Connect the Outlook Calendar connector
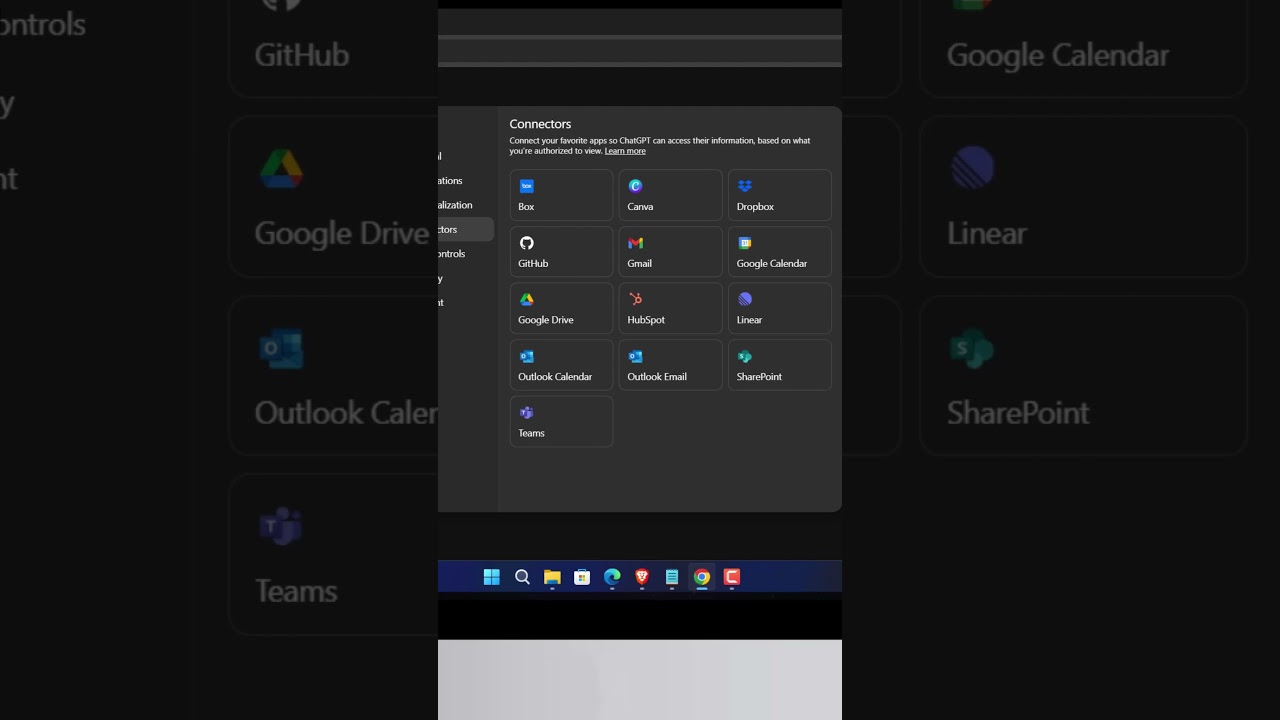This screenshot has height=720, width=1280. tap(561, 364)
